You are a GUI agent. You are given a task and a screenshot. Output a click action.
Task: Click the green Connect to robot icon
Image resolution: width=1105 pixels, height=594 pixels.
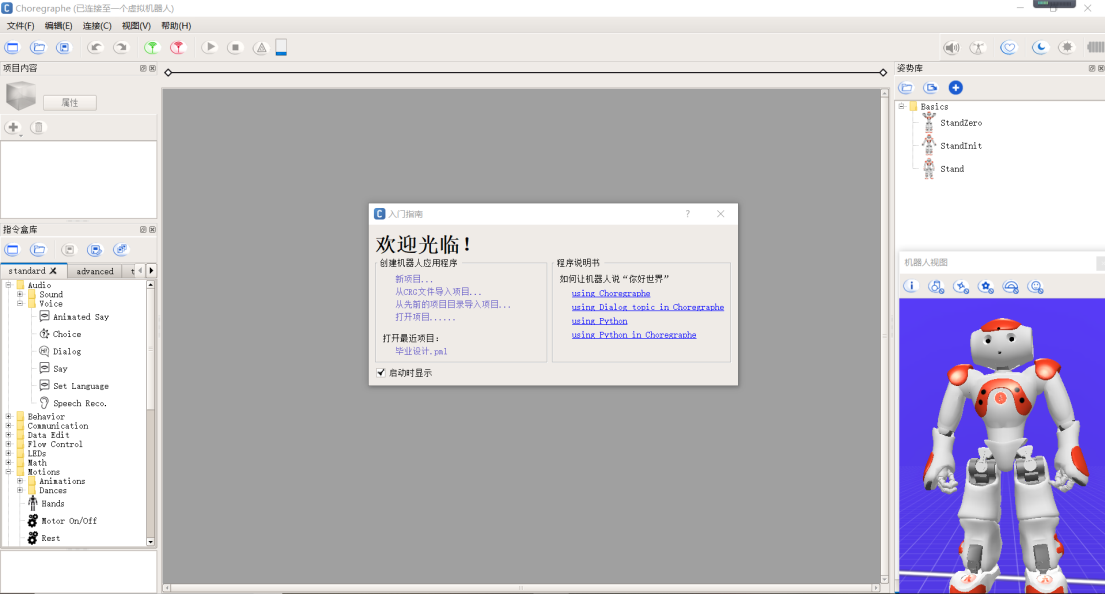click(152, 47)
